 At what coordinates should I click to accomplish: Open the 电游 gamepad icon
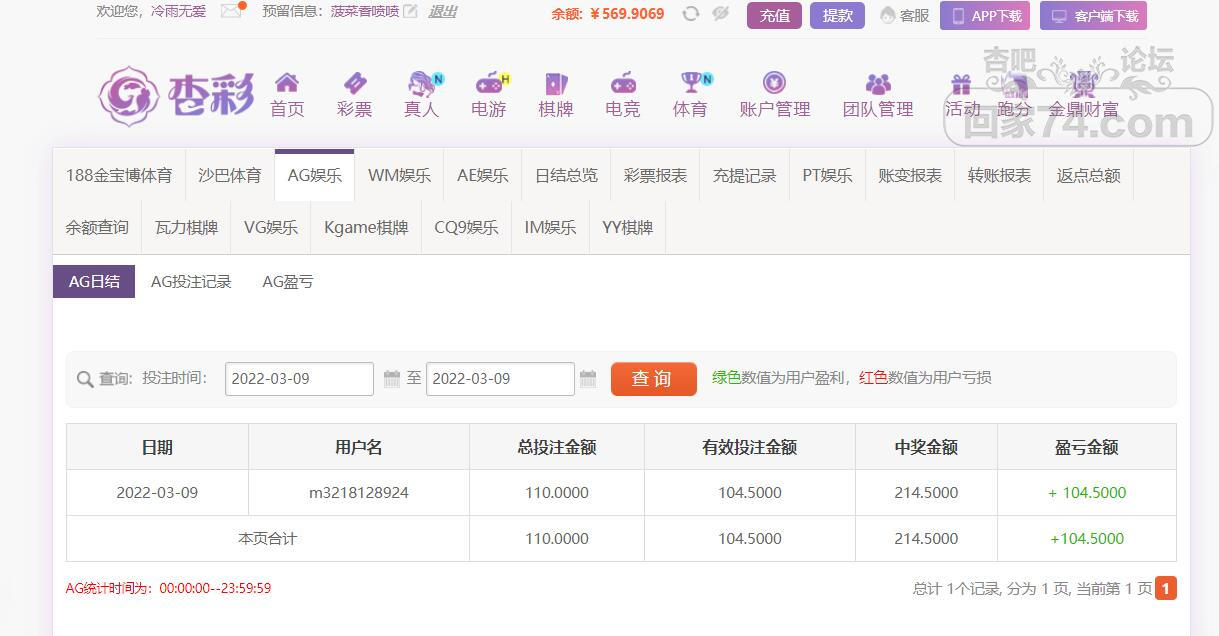click(489, 83)
